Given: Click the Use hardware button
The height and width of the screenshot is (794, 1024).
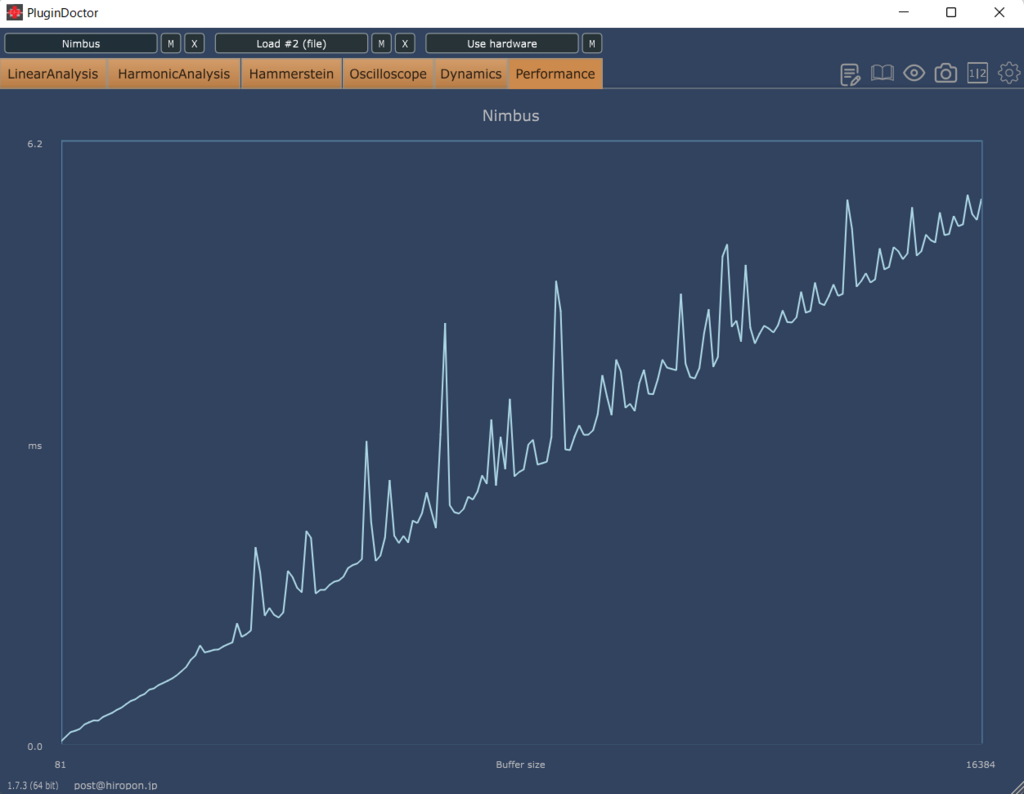Looking at the screenshot, I should (x=502, y=44).
